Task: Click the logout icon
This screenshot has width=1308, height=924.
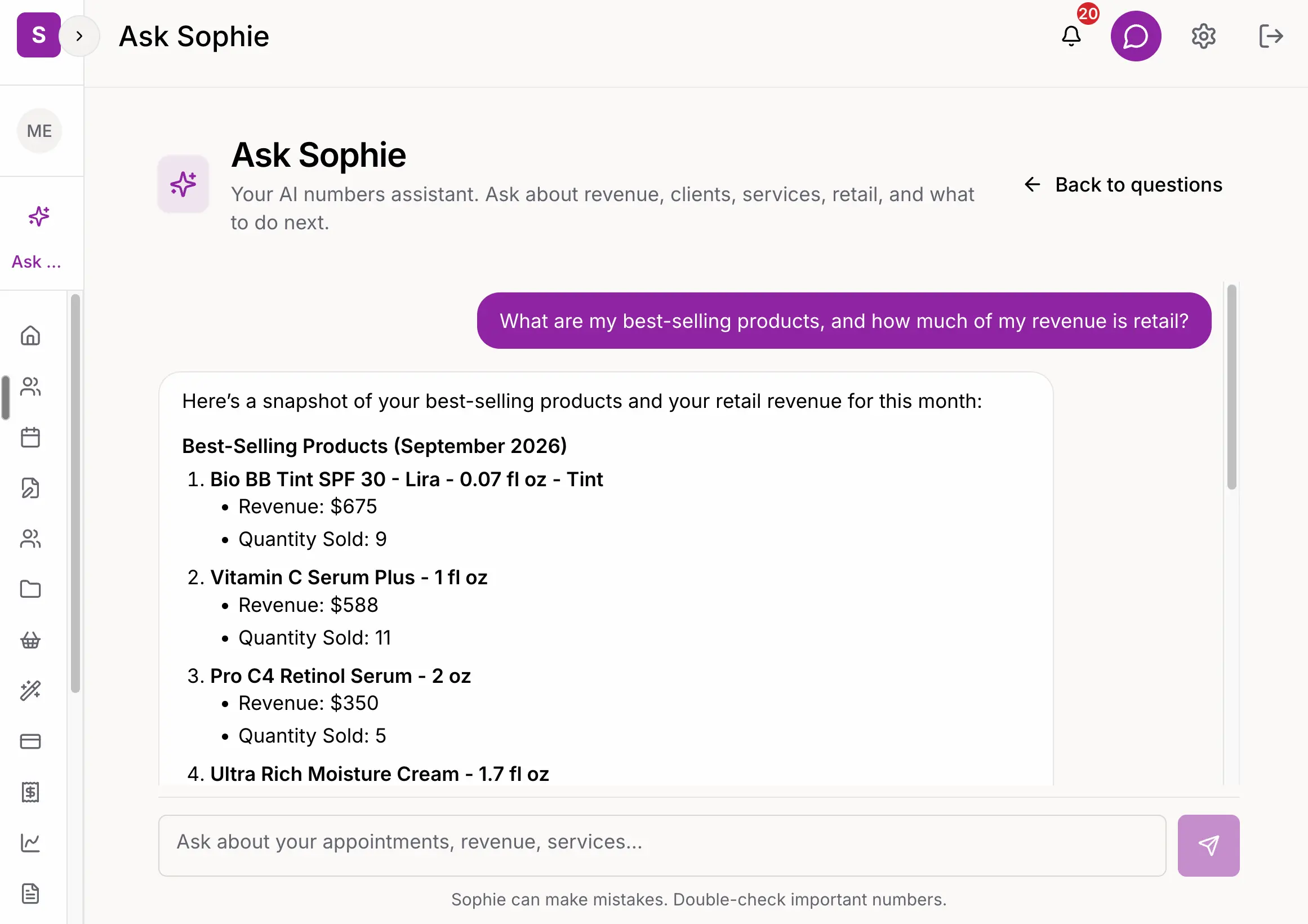Action: click(x=1270, y=37)
